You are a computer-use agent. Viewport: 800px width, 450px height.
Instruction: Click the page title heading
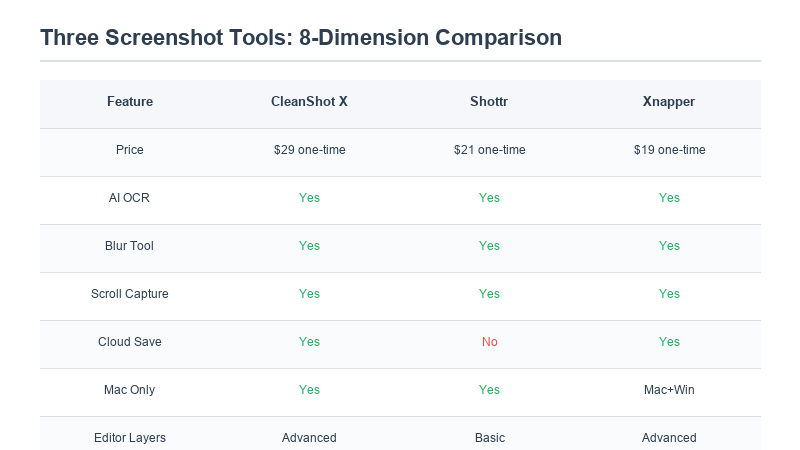[301, 38]
